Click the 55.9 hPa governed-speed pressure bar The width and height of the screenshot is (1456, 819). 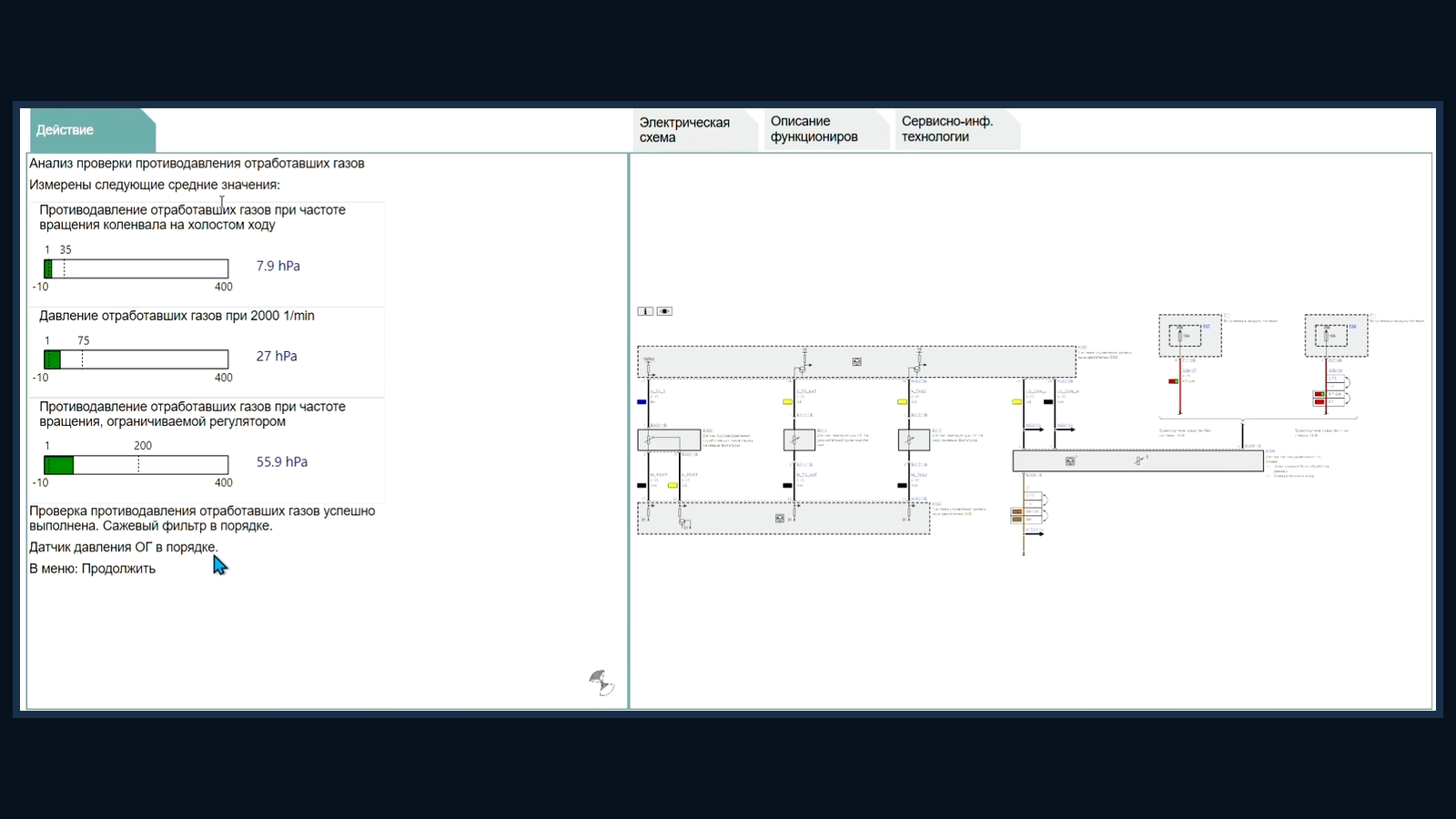pos(136,465)
